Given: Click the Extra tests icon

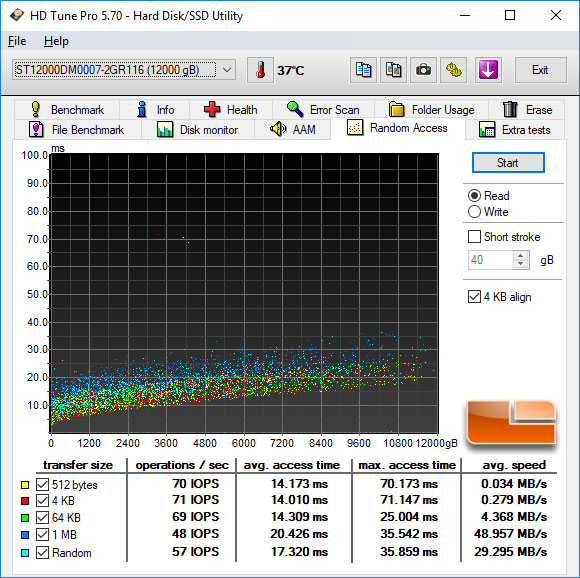Looking at the screenshot, I should [487, 130].
